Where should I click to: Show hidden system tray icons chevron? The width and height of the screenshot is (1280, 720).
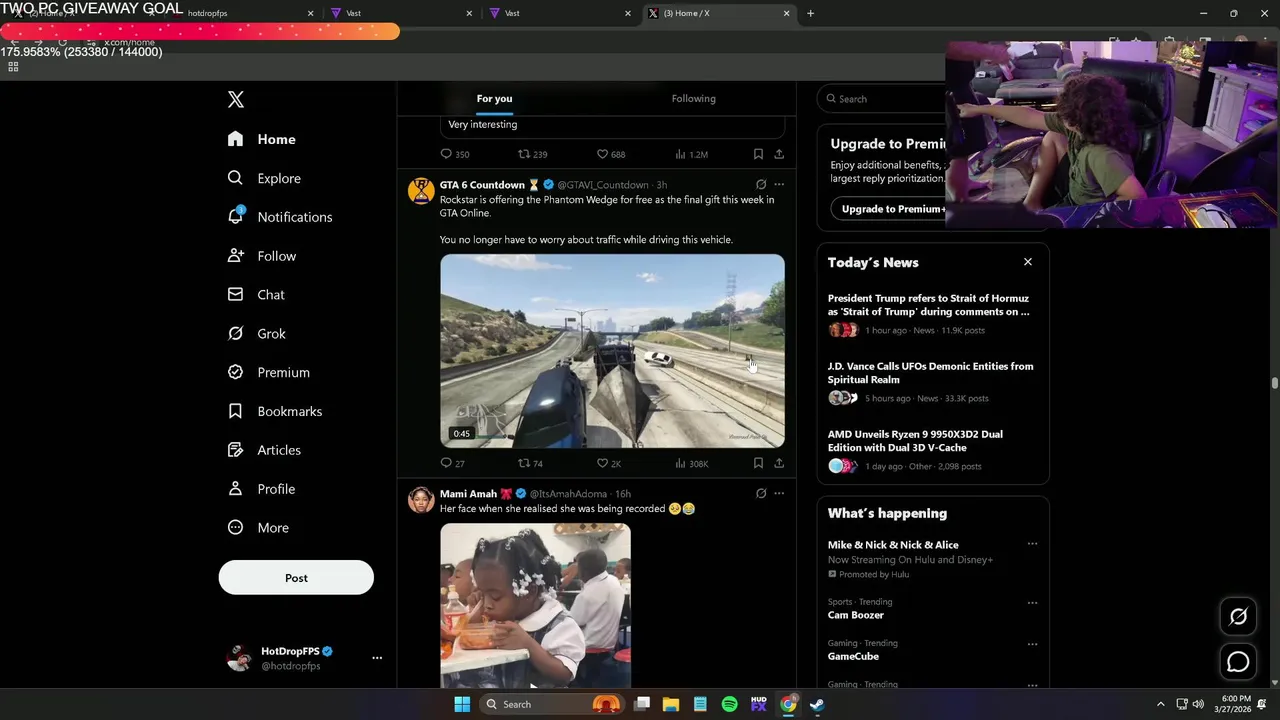pos(1160,704)
